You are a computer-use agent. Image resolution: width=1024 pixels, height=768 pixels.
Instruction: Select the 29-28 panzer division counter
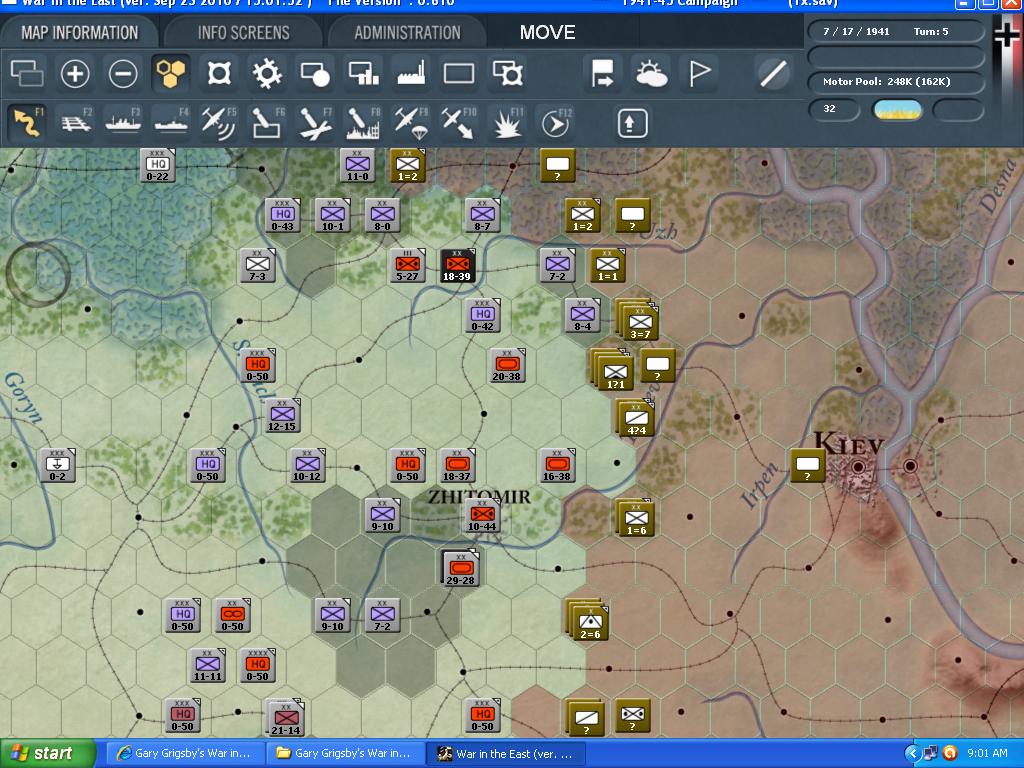click(x=460, y=569)
